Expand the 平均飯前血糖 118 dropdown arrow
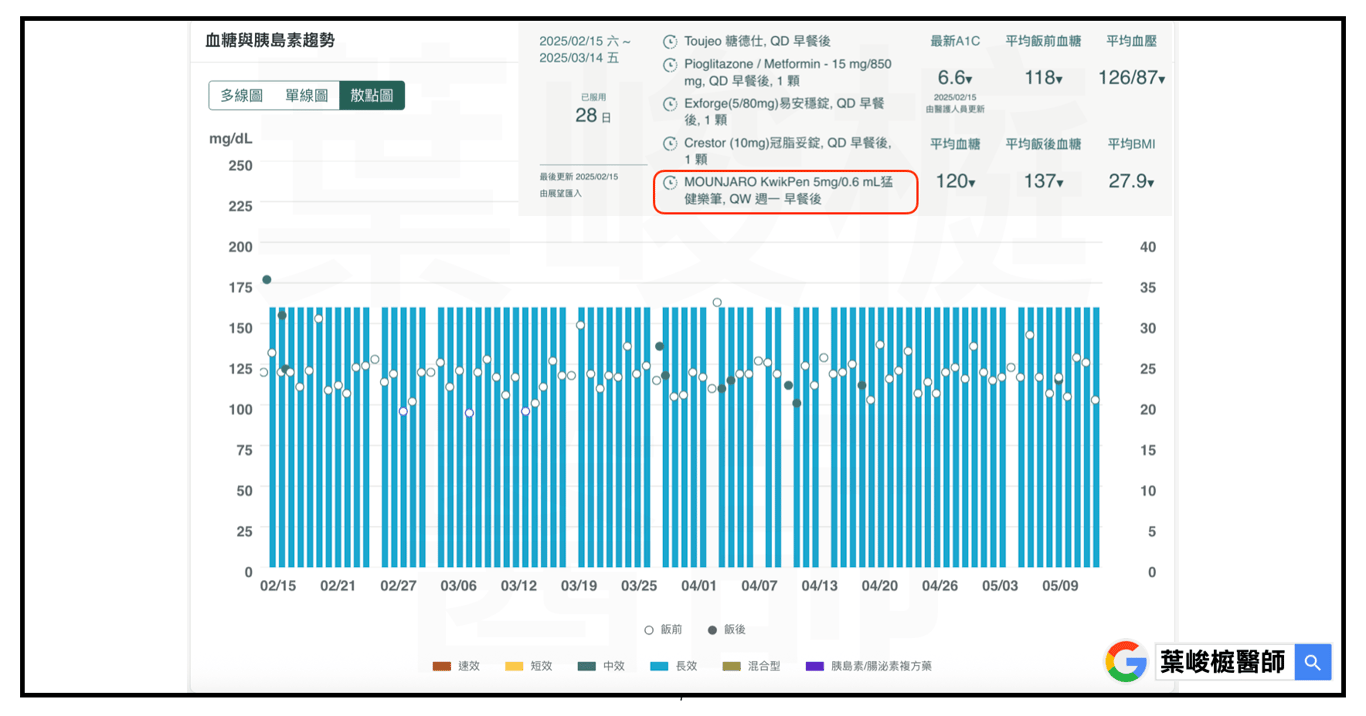 (x=1059, y=79)
